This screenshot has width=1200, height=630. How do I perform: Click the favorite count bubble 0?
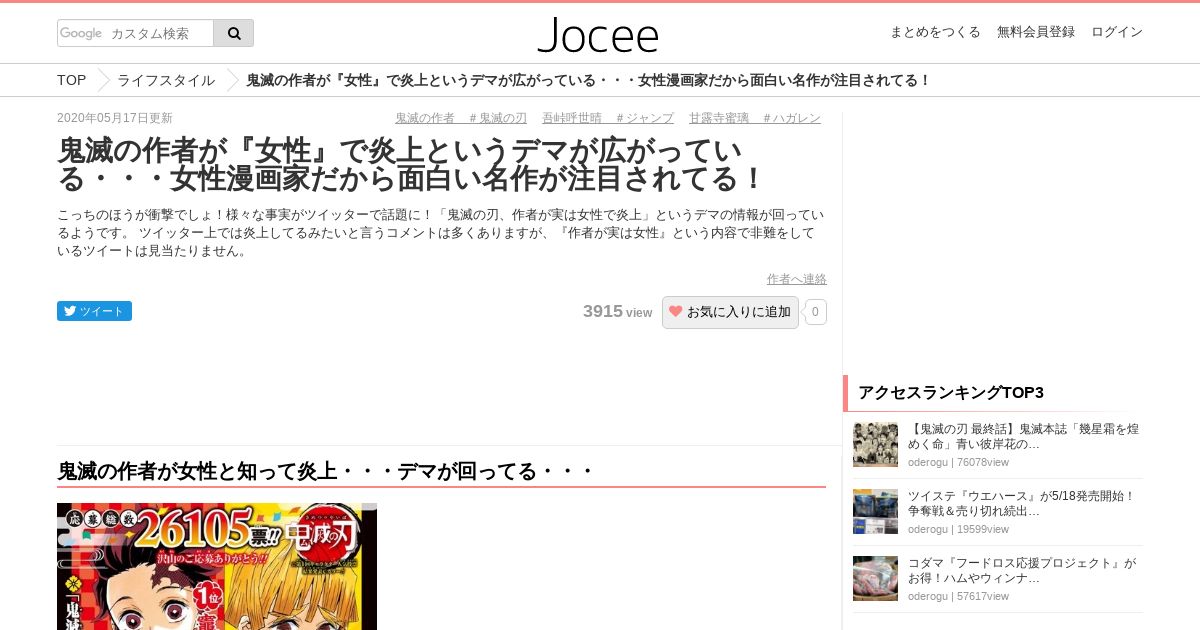pos(815,312)
